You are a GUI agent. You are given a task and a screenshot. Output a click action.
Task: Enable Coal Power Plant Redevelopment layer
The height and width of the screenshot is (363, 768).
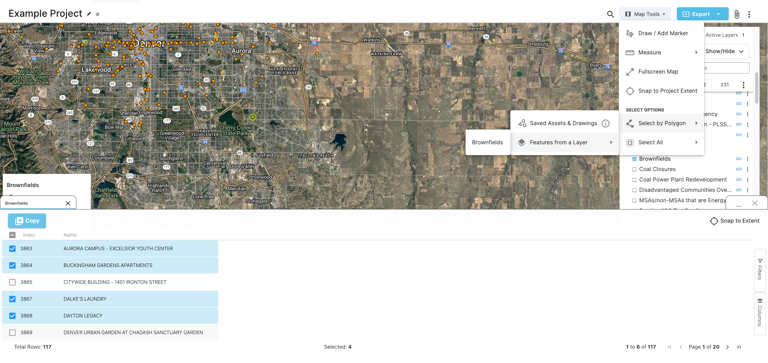(634, 180)
